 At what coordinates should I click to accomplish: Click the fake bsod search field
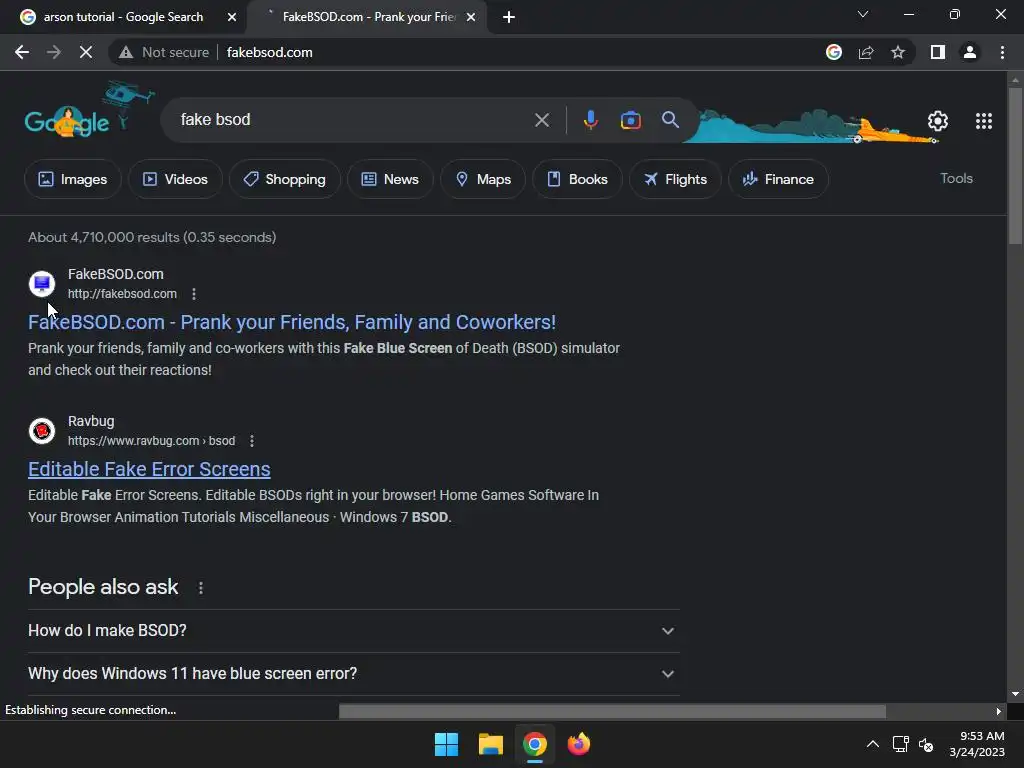(x=353, y=120)
